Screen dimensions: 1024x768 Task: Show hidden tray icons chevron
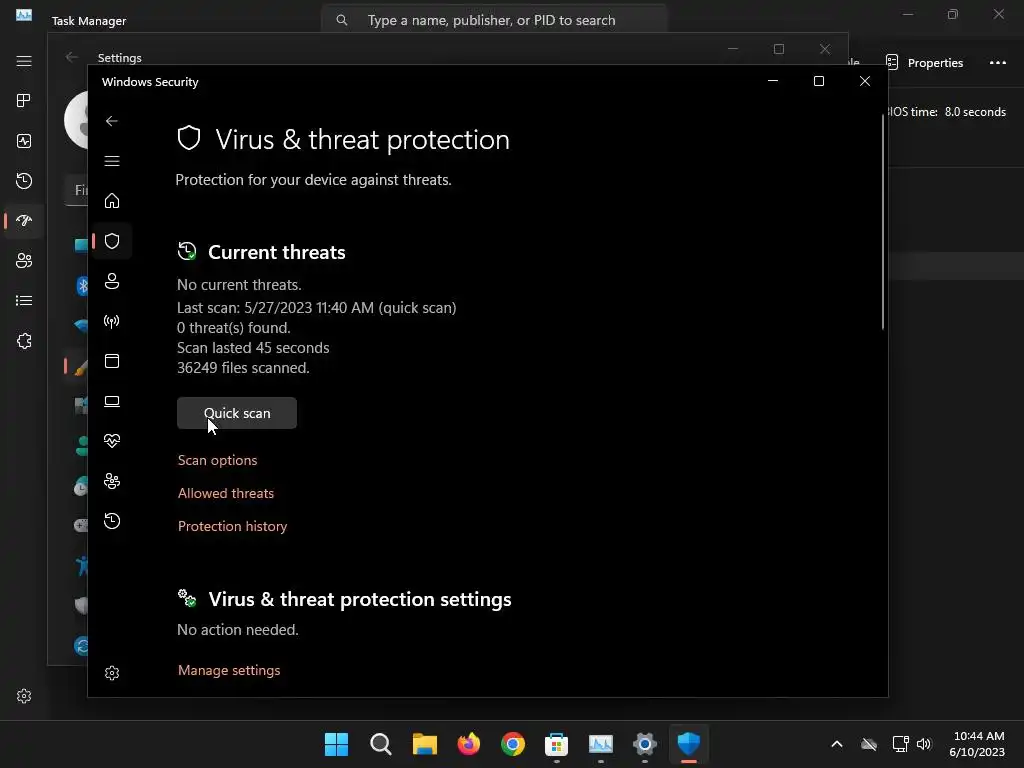pyautogui.click(x=837, y=744)
